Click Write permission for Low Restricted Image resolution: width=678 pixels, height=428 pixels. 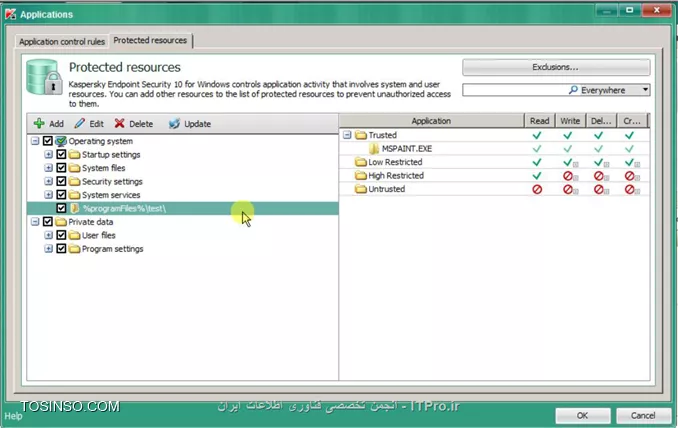click(x=568, y=163)
